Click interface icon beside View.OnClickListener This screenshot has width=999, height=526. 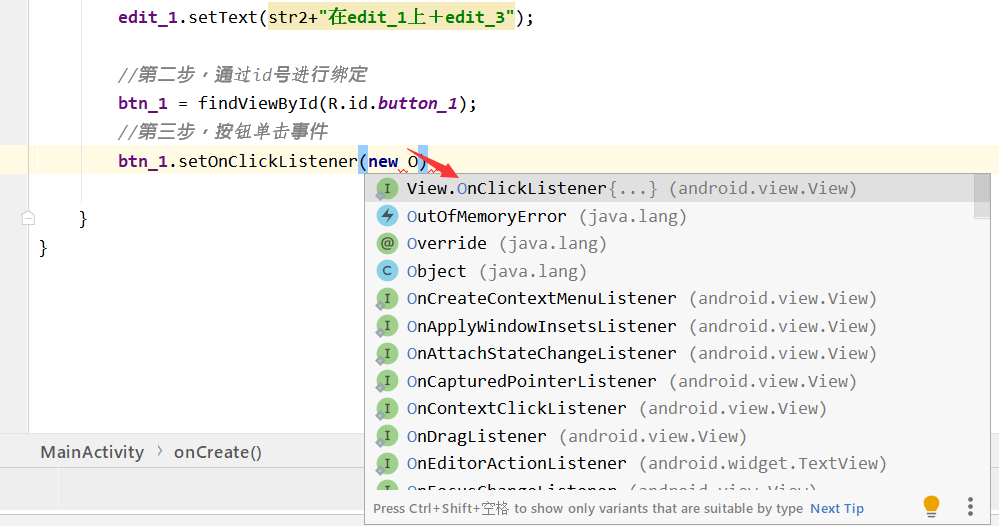pyautogui.click(x=387, y=188)
